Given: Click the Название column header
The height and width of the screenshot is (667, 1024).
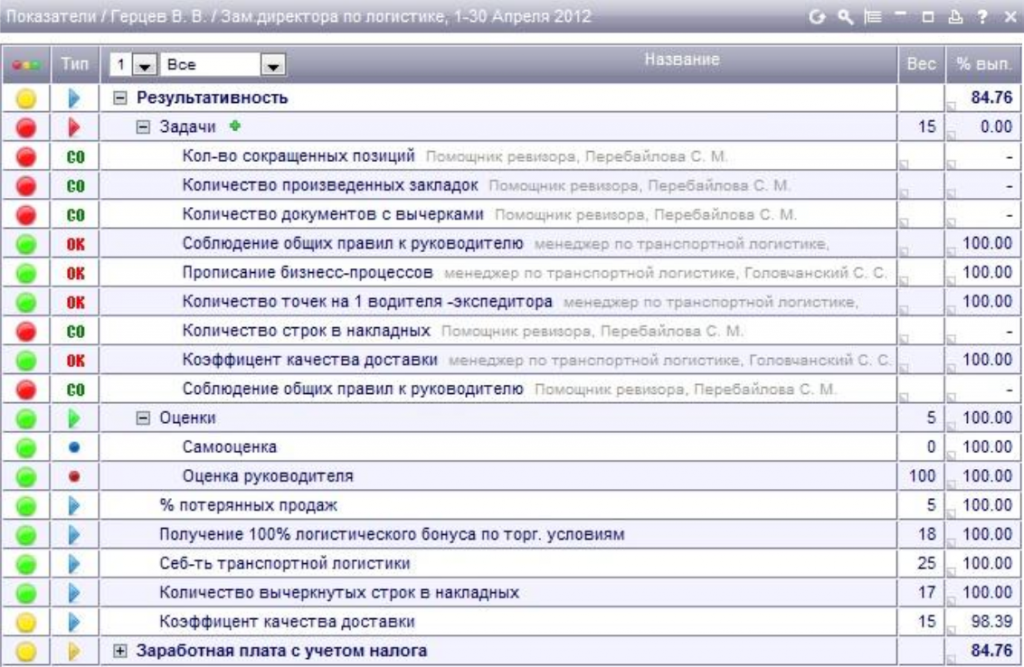Looking at the screenshot, I should point(682,59).
